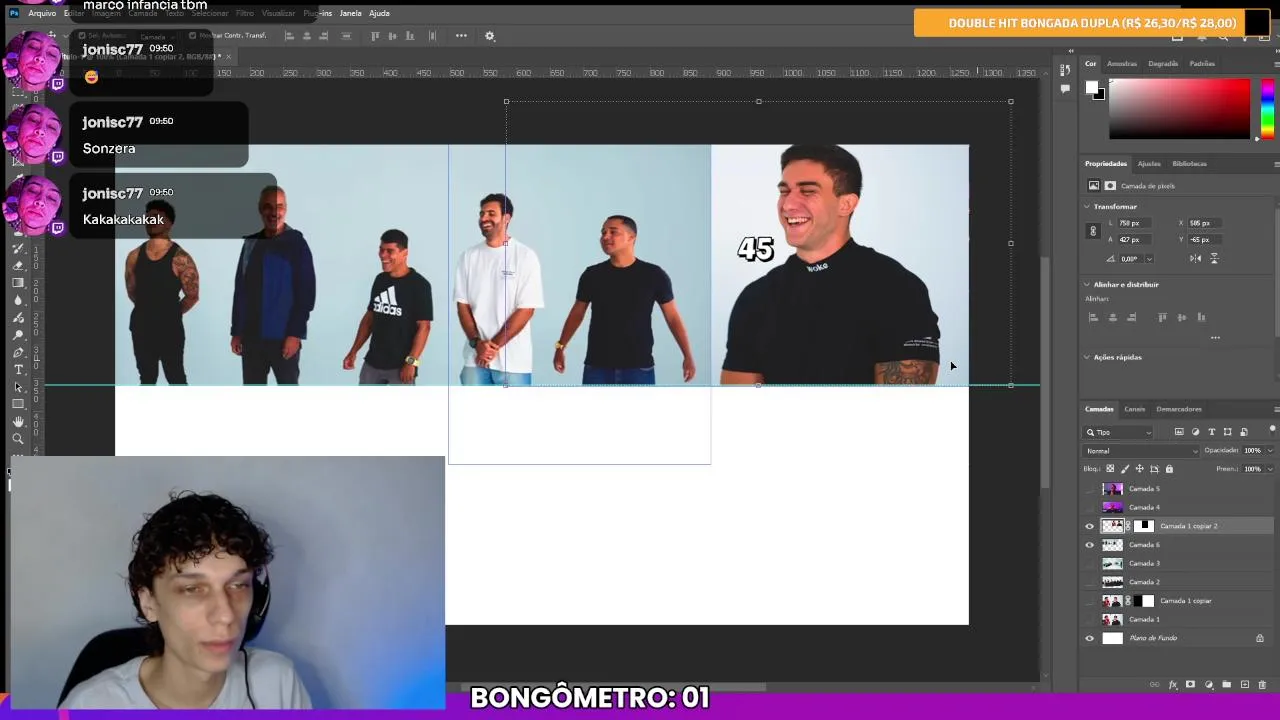
Task: Switch to the Ajustes tab
Action: click(x=1149, y=164)
